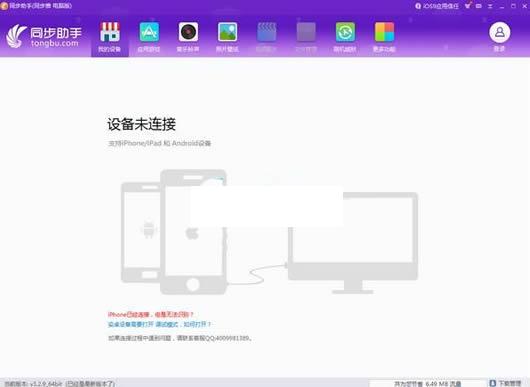The height and width of the screenshot is (387, 530).
Task: Click the blue Android debug mode help link
Action: pos(159,324)
